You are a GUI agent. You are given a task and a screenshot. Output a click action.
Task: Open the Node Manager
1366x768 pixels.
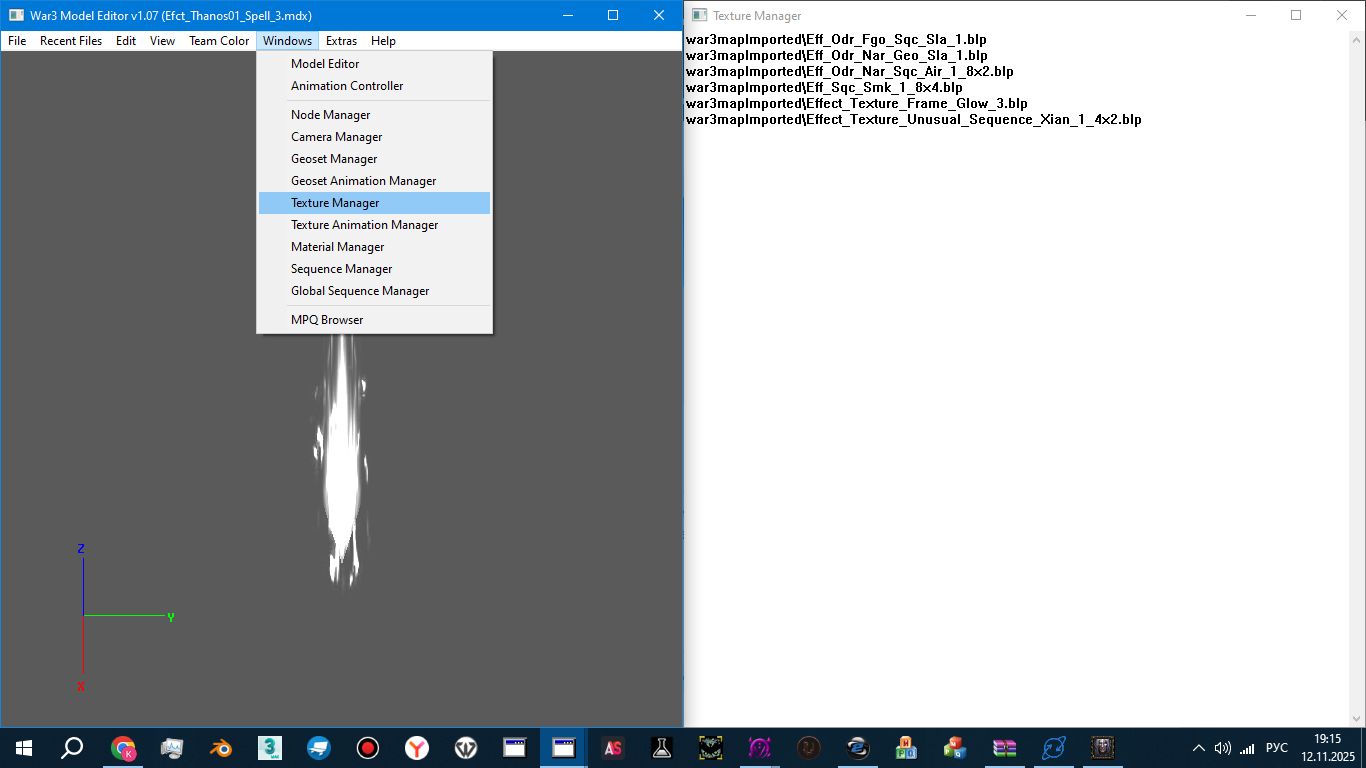pos(374,115)
